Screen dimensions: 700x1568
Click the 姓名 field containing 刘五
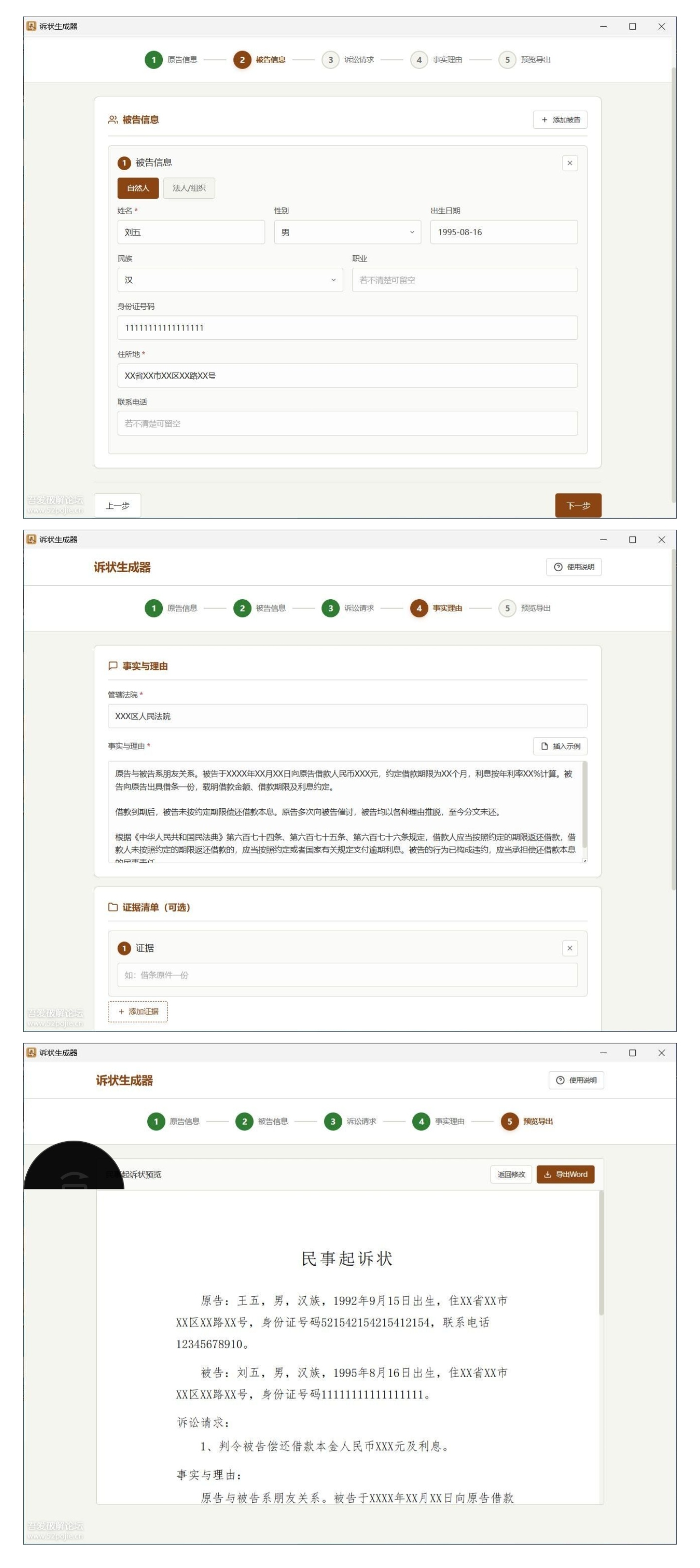[x=191, y=232]
